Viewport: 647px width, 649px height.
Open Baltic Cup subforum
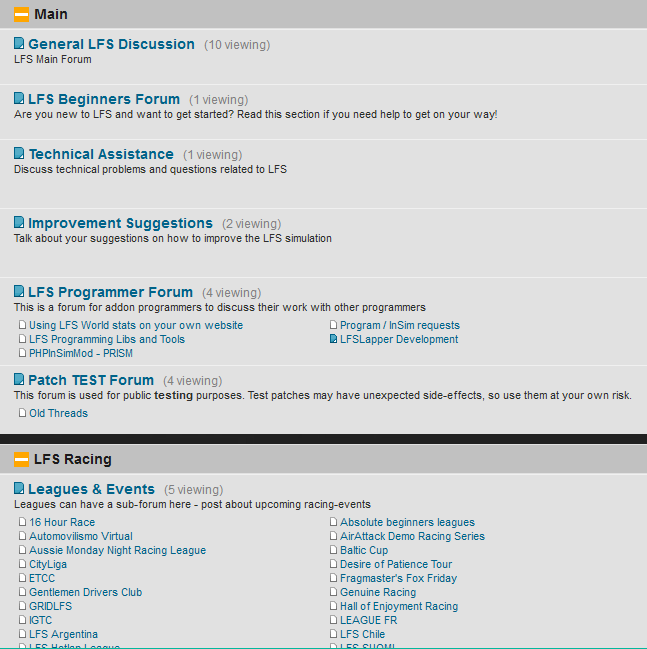click(x=364, y=550)
